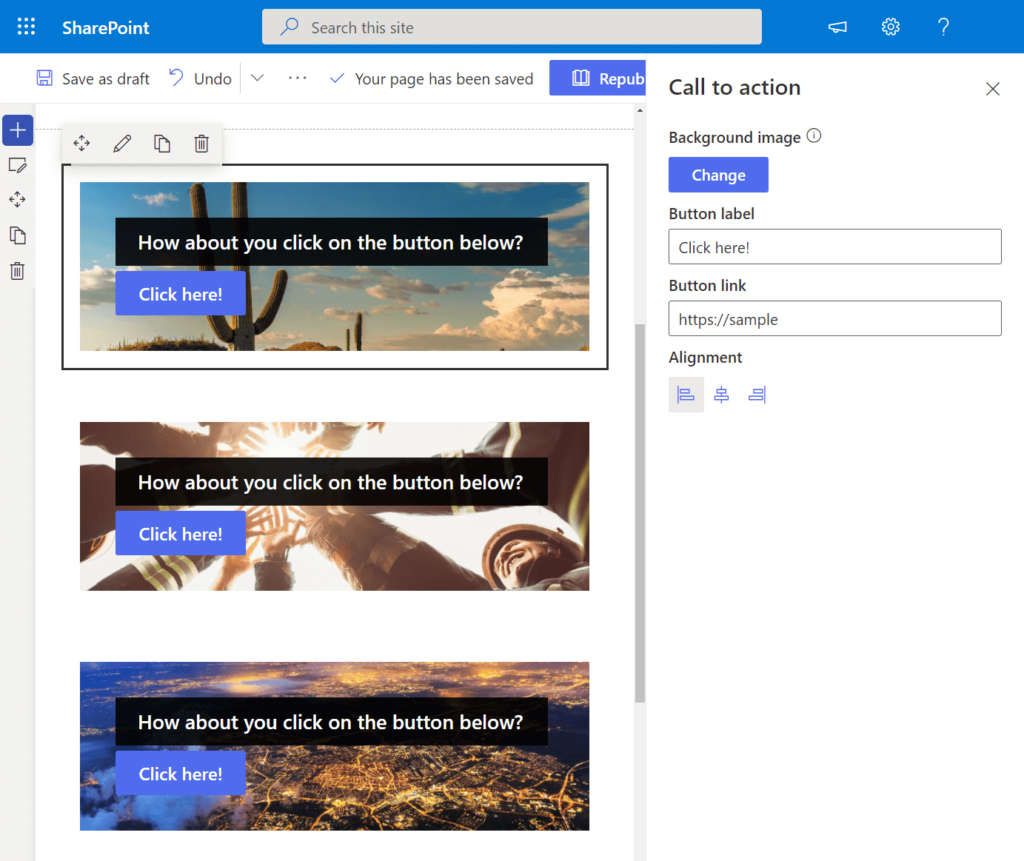Screen dimensions: 1024x861
Task: Click the Delete web part trash icon in floating toolbar
Action: tap(202, 143)
